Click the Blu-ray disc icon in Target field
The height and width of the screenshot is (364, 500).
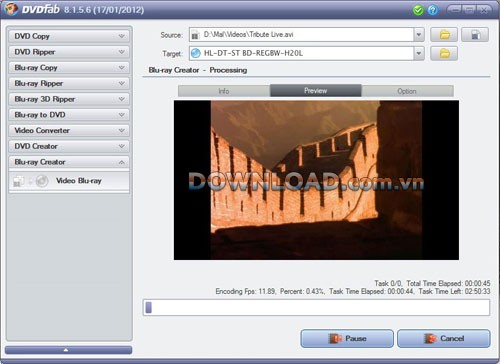click(196, 53)
